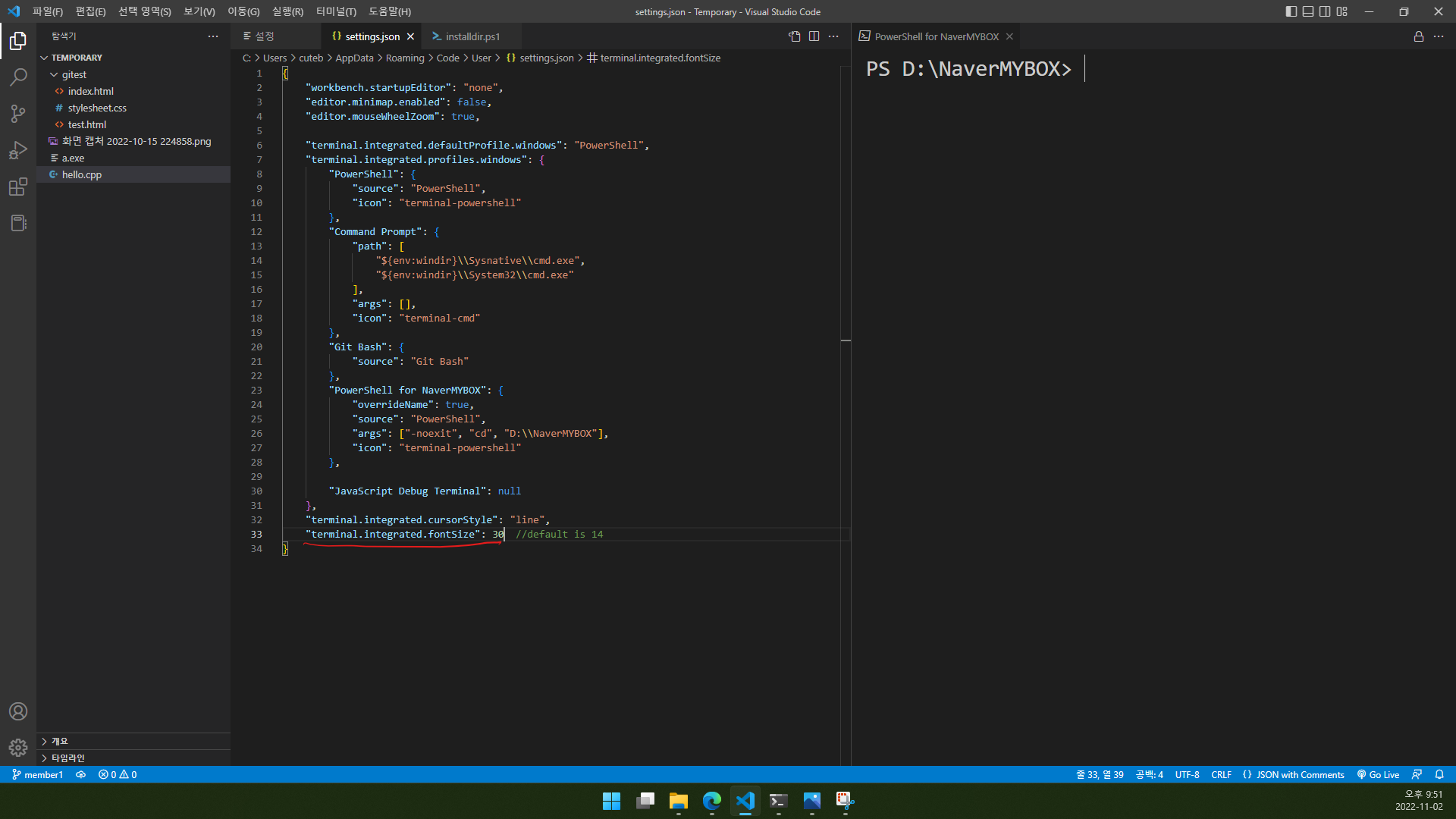This screenshot has height=819, width=1456.
Task: Click the PowerShell terminal prompt area
Action: [x=969, y=69]
